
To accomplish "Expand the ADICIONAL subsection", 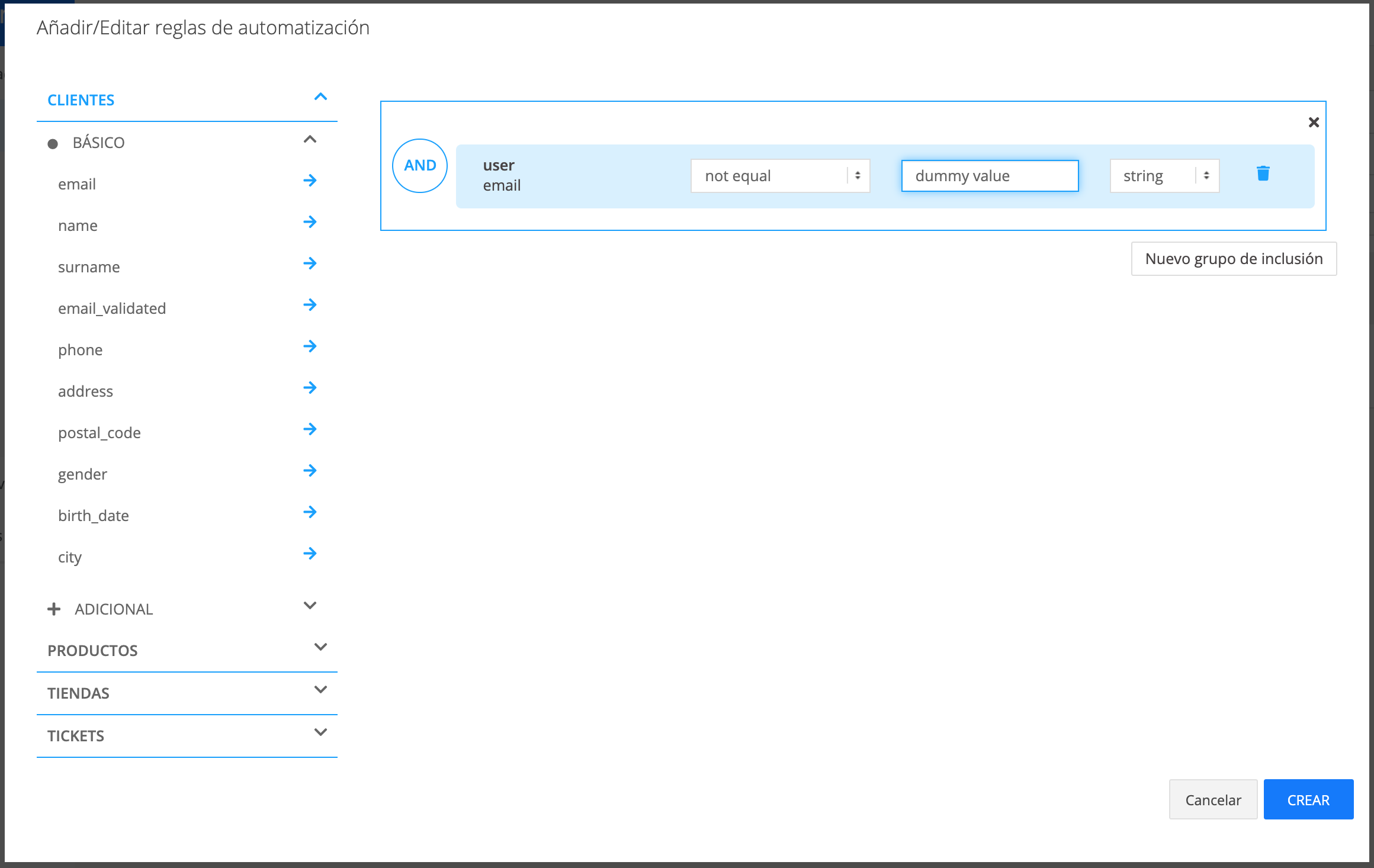I will [x=310, y=606].
